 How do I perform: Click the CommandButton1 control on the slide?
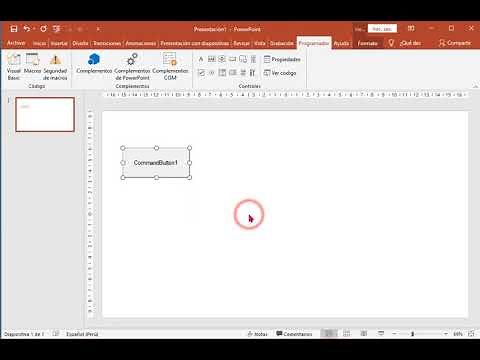156,163
